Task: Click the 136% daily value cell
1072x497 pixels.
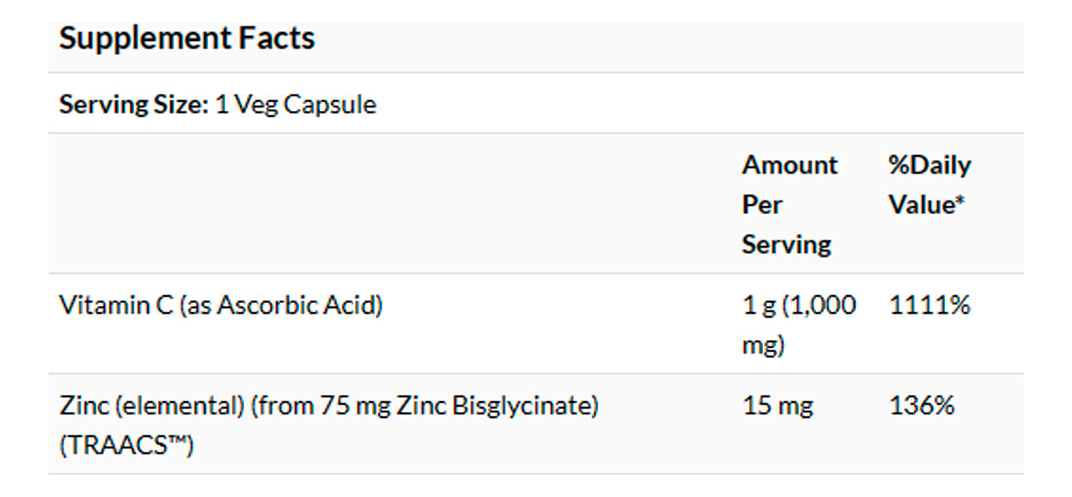Action: 921,406
